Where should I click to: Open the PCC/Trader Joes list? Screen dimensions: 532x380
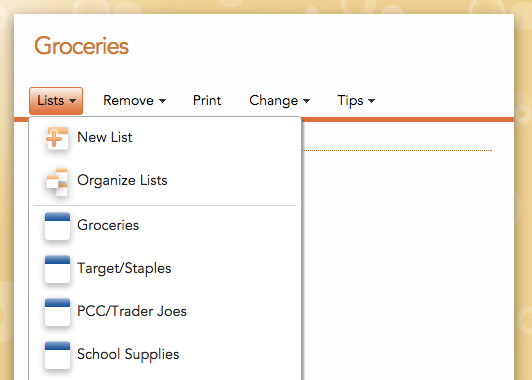[132, 311]
